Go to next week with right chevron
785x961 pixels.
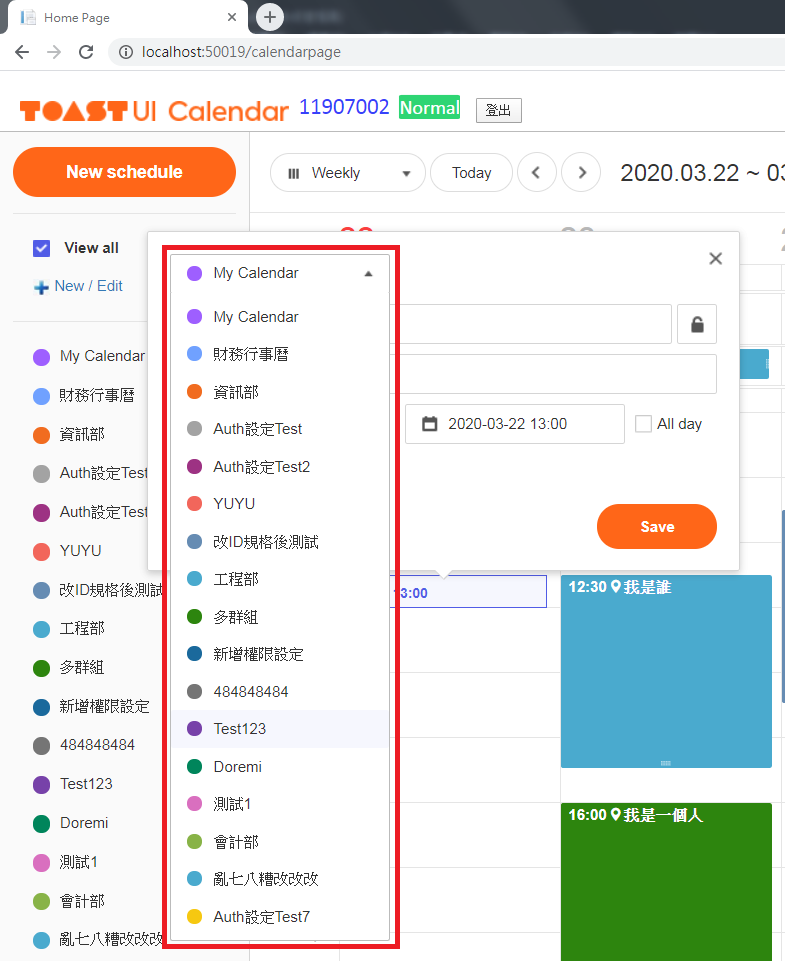[581, 172]
